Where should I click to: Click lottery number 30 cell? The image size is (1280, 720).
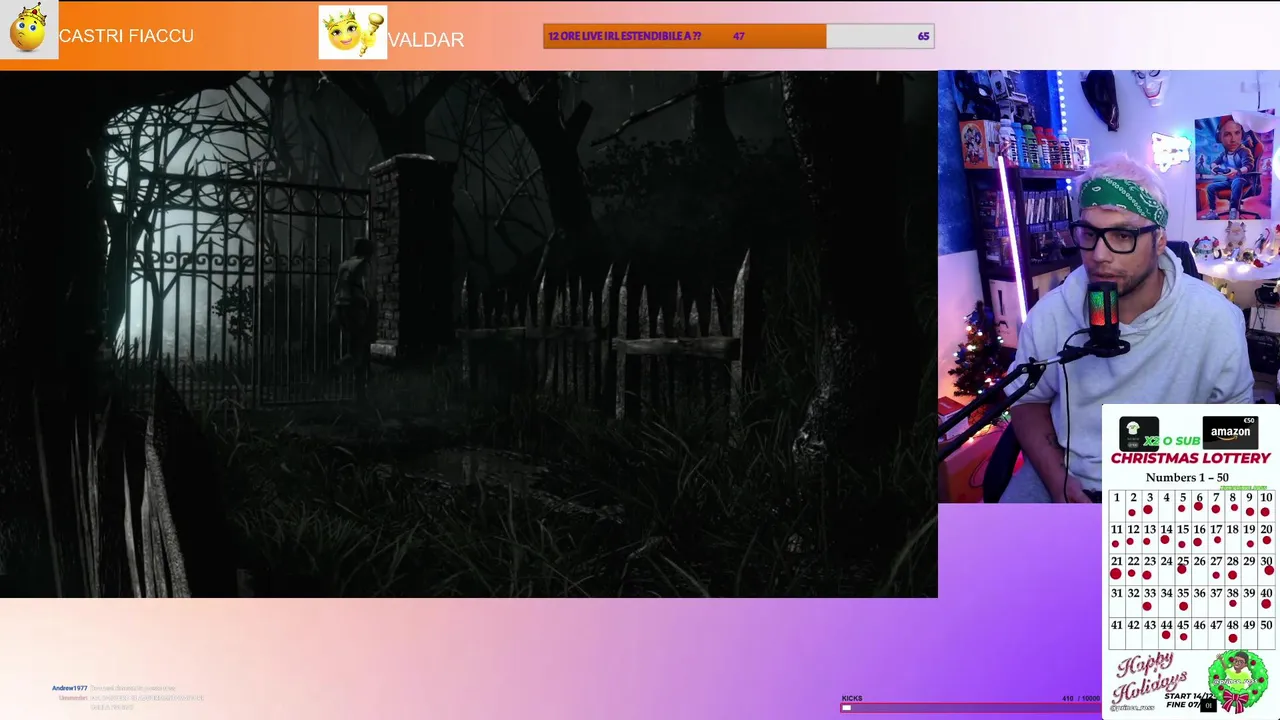1267,570
